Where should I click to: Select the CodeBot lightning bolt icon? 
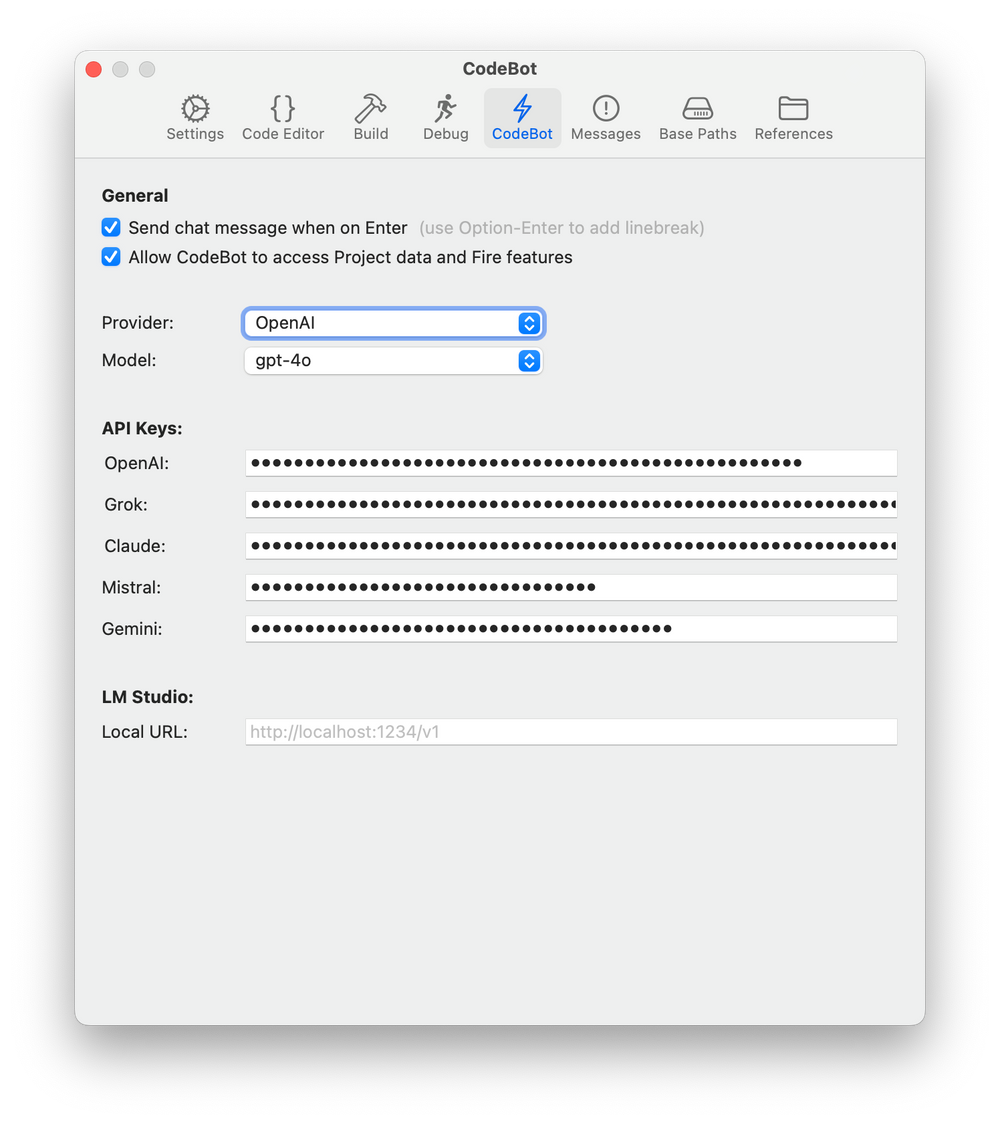coord(522,108)
